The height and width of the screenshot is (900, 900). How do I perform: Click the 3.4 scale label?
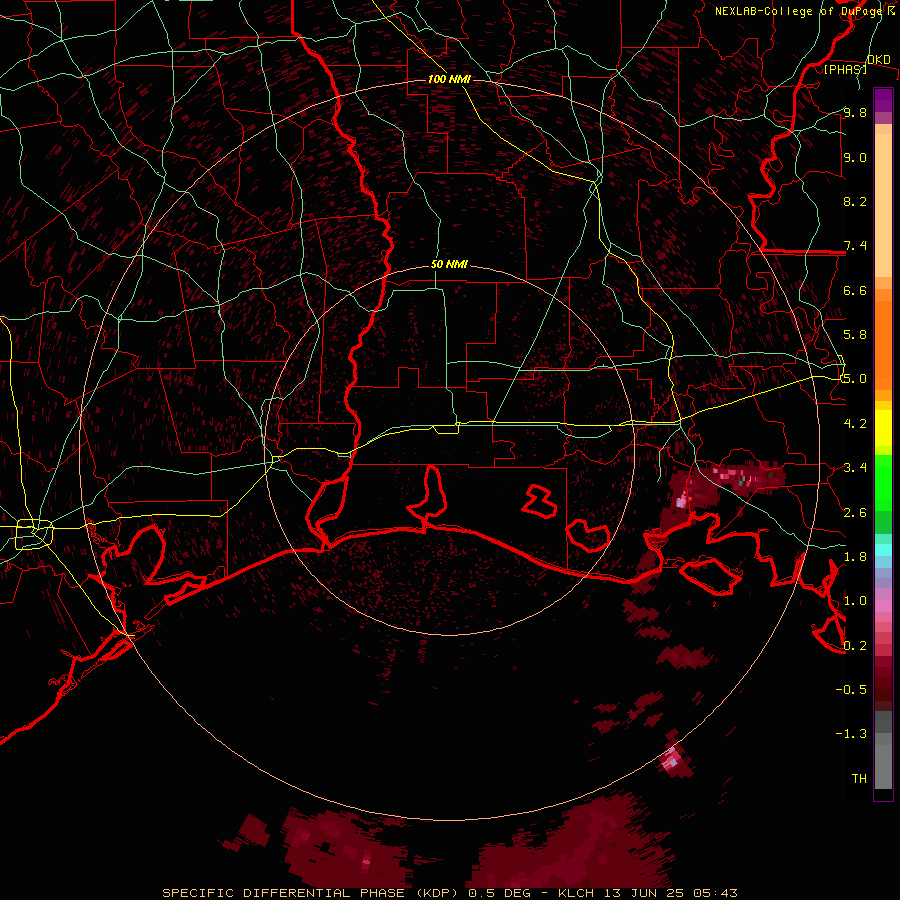click(x=855, y=468)
